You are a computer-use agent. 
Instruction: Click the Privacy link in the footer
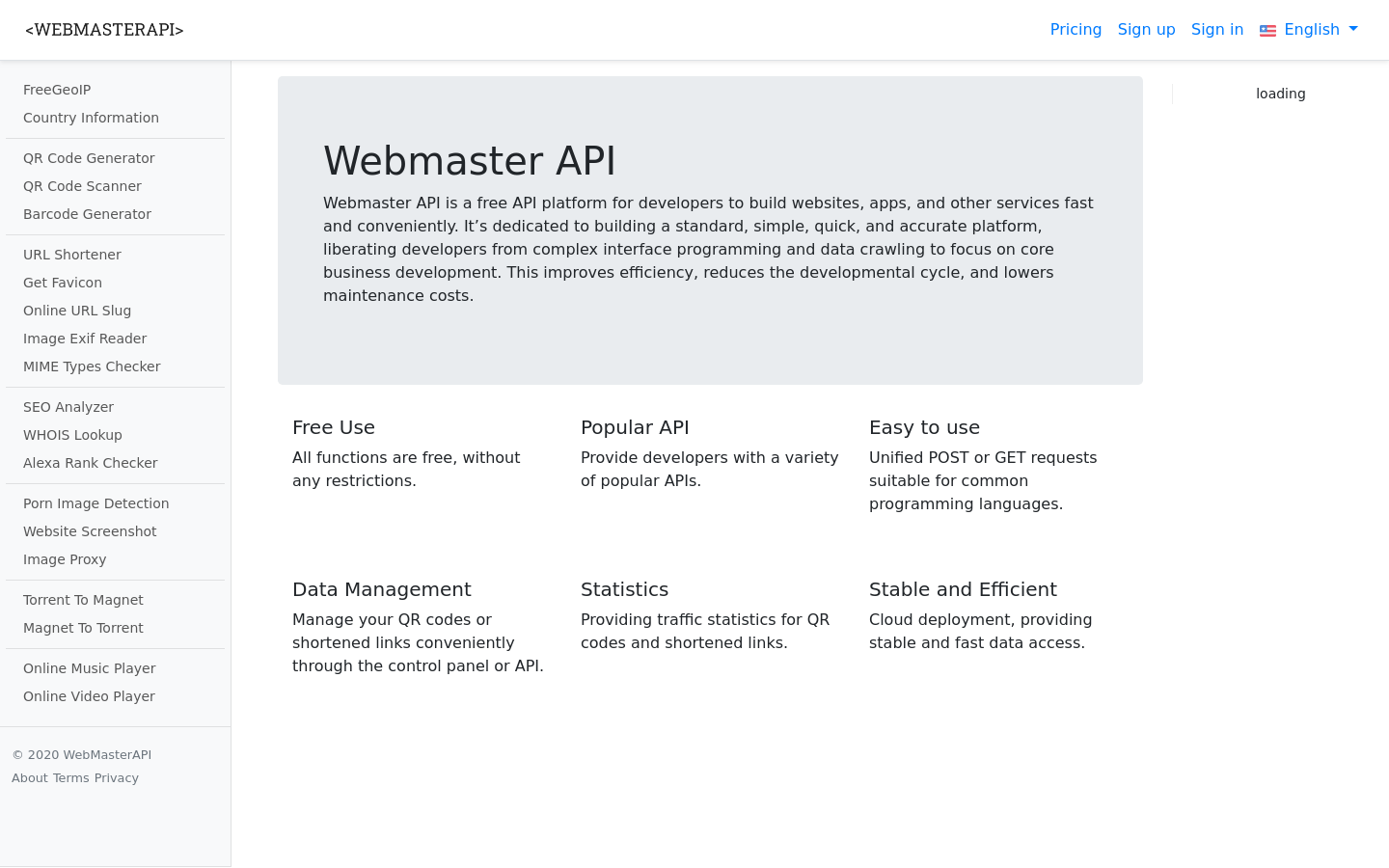pos(116,778)
